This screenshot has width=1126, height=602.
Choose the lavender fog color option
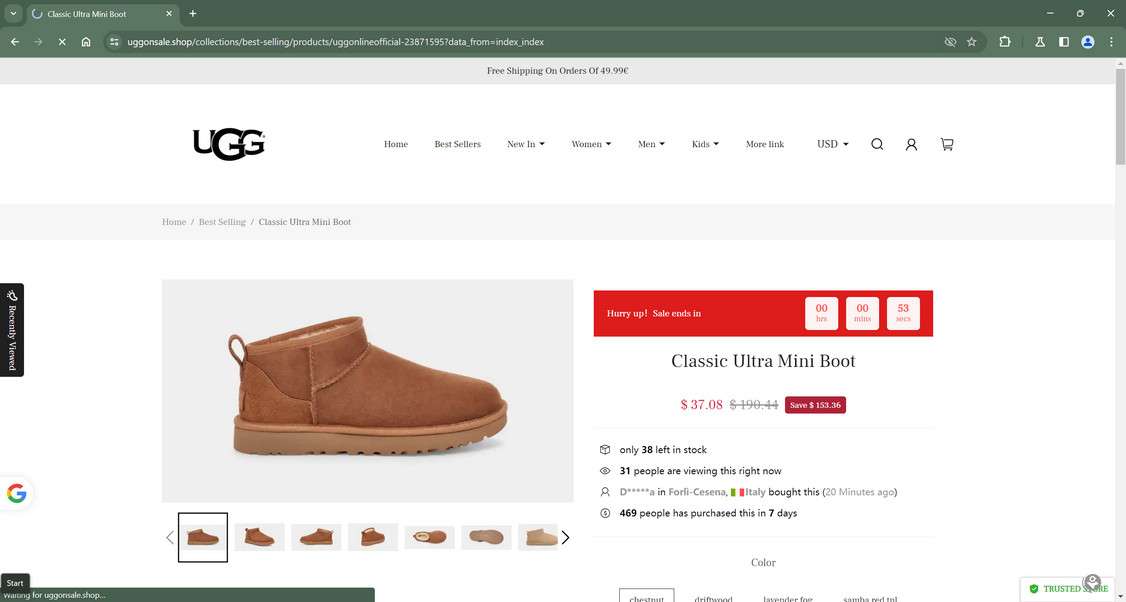pos(787,597)
